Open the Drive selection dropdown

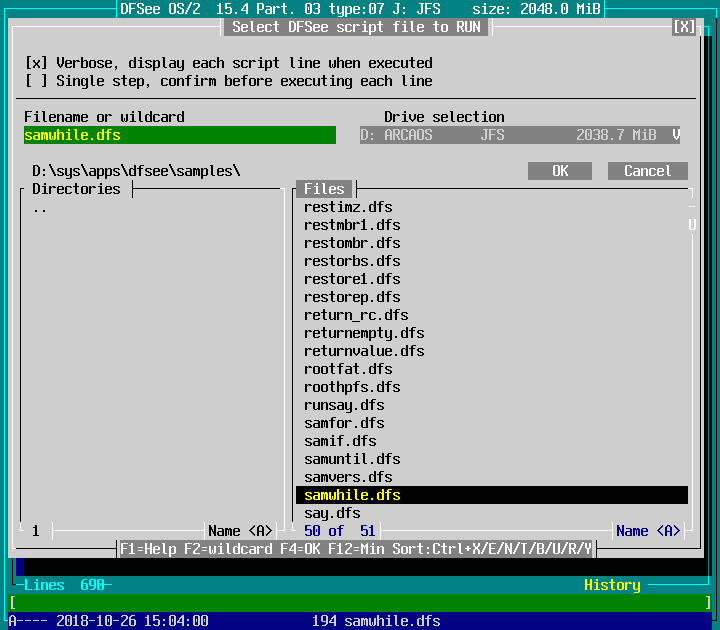pyautogui.click(x=520, y=135)
